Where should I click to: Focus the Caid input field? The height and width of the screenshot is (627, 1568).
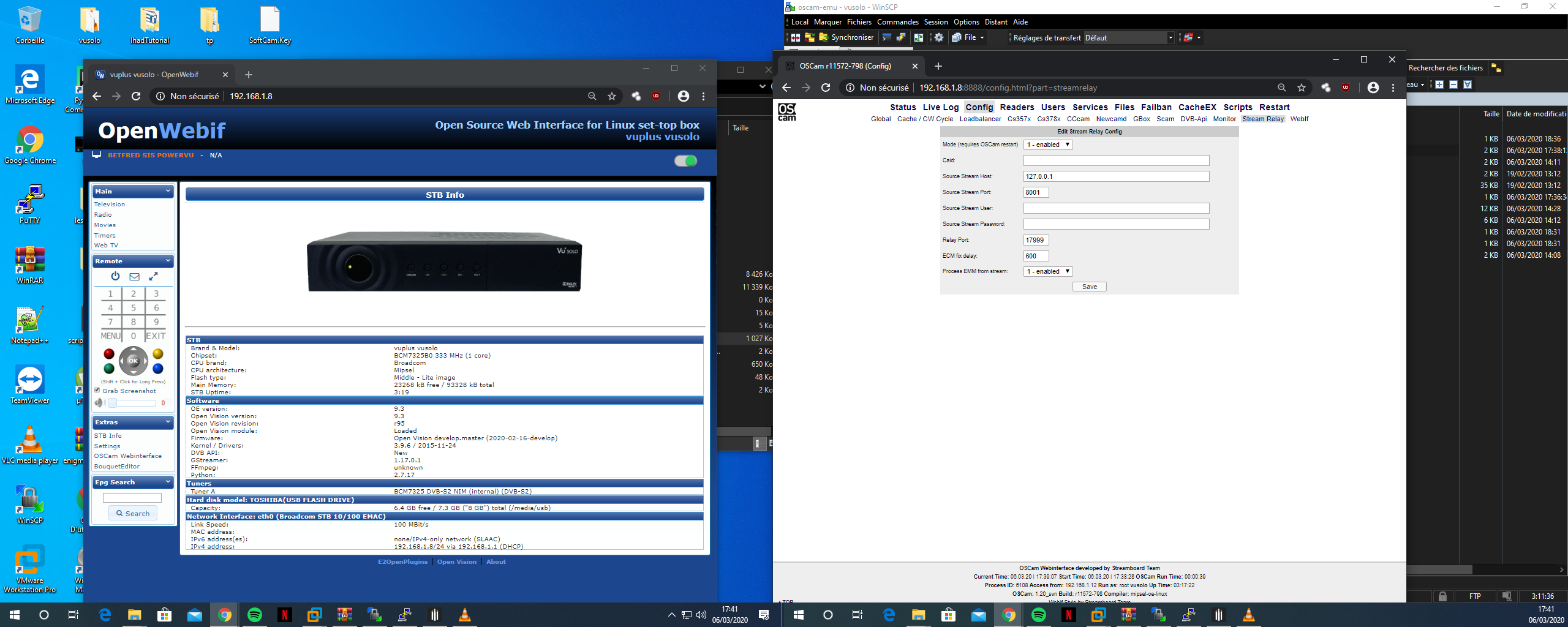click(1116, 160)
